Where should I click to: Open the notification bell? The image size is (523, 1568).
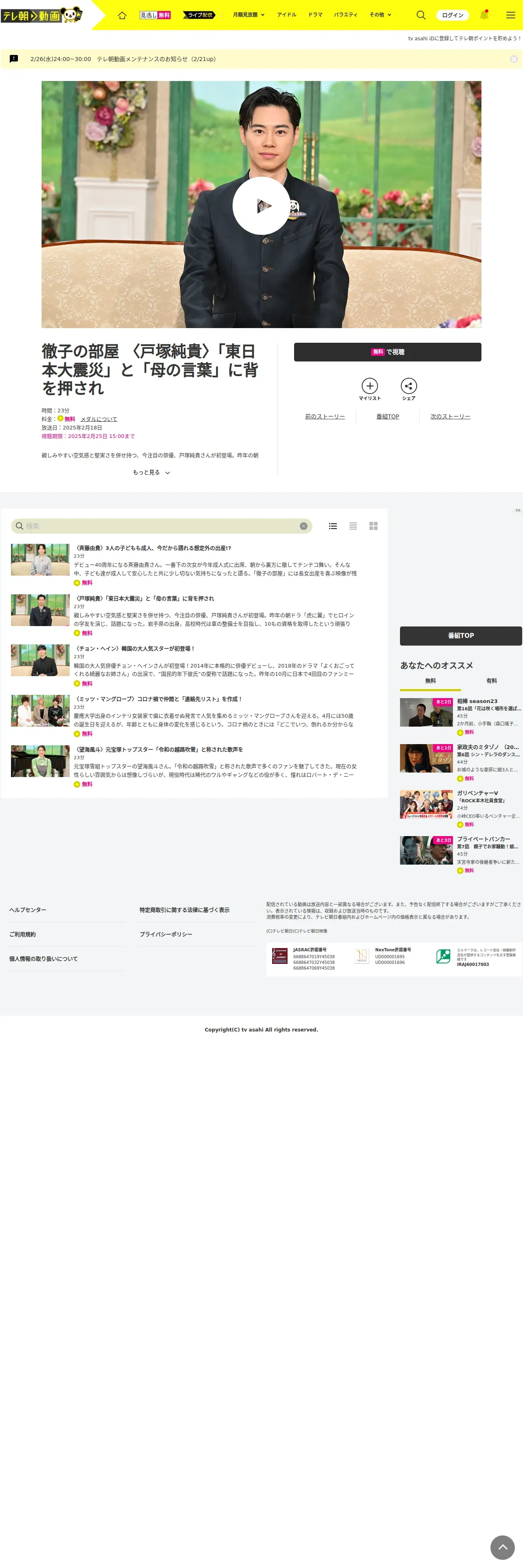click(484, 15)
